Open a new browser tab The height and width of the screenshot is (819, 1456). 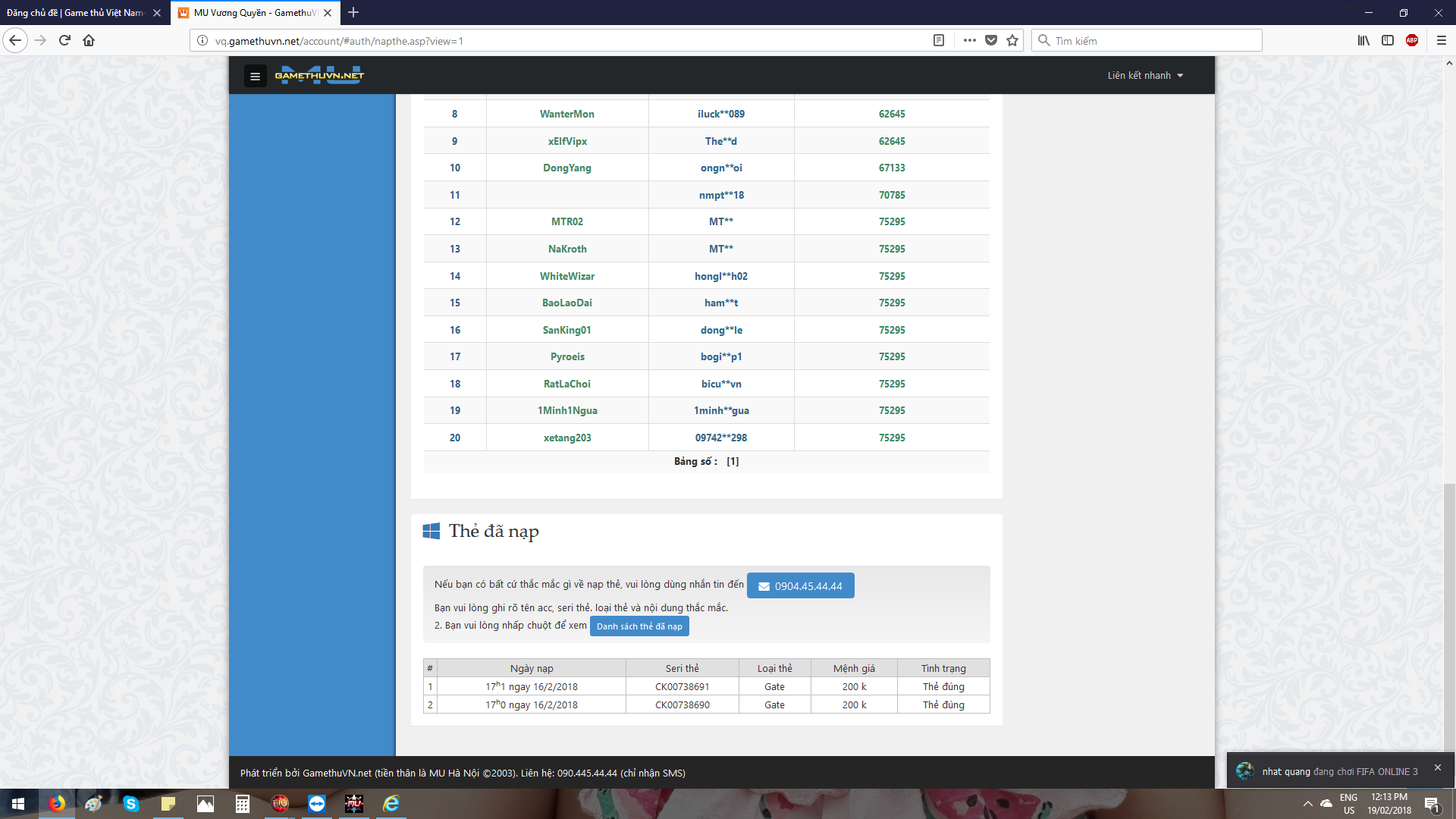(x=353, y=13)
